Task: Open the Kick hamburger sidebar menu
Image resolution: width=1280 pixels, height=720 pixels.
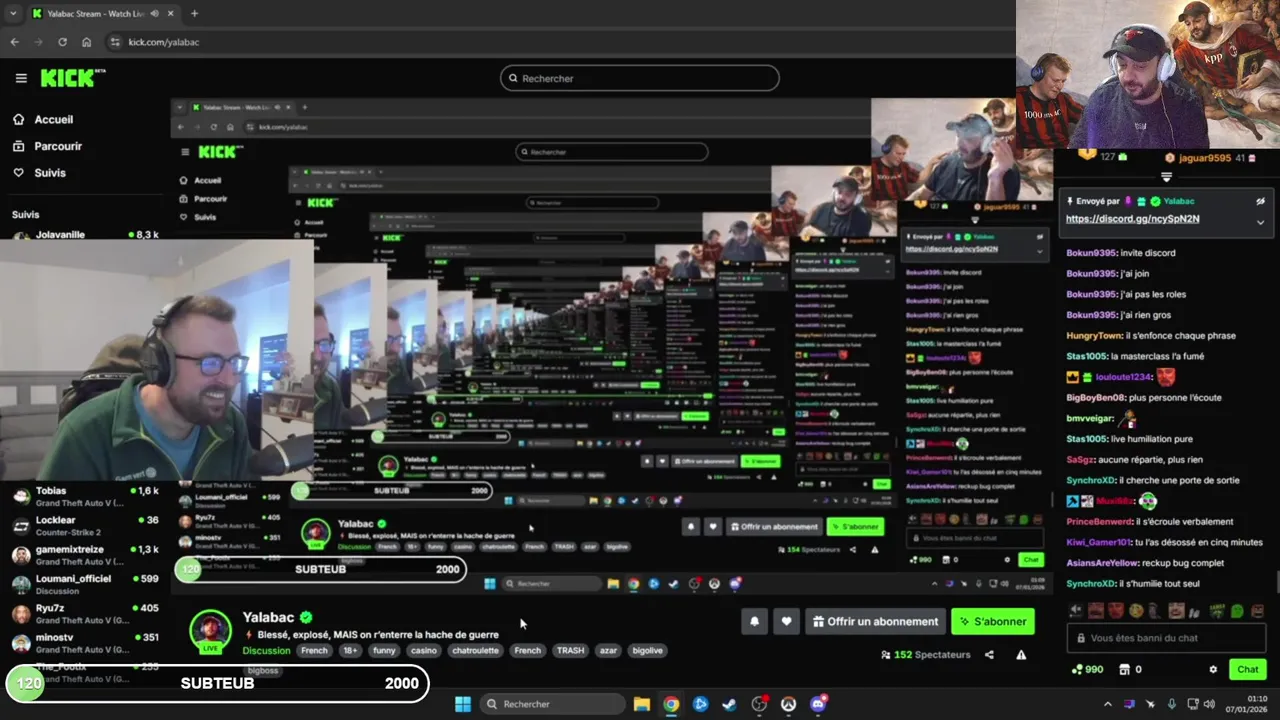Action: 21,78
